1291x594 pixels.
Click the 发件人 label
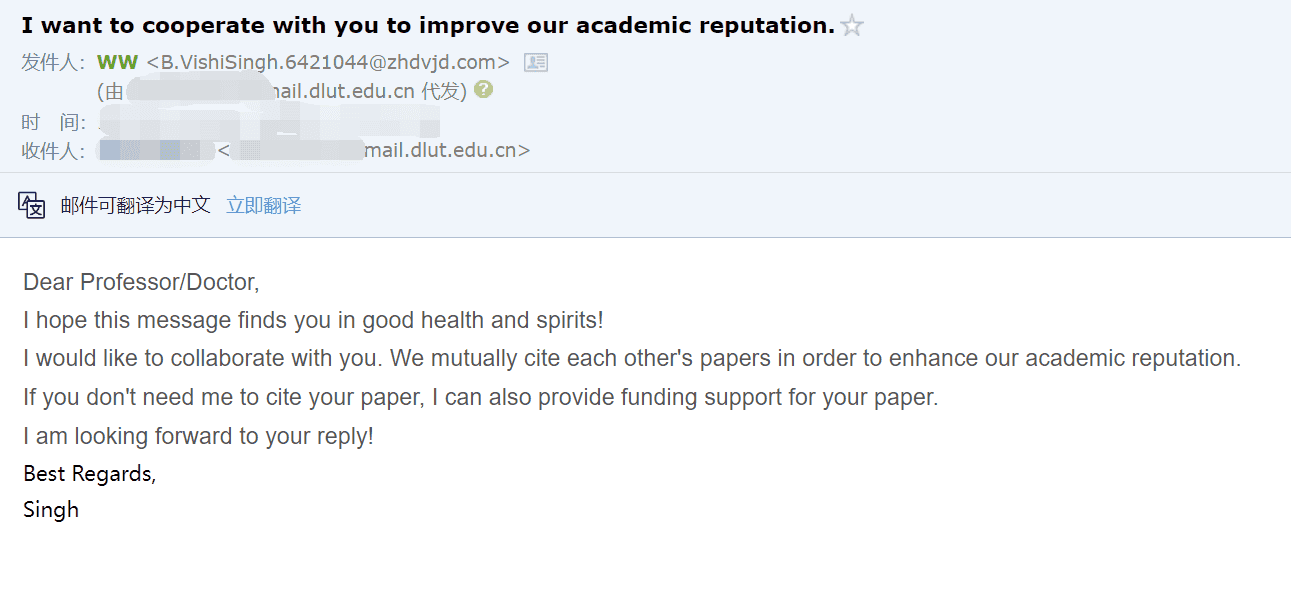click(x=54, y=62)
